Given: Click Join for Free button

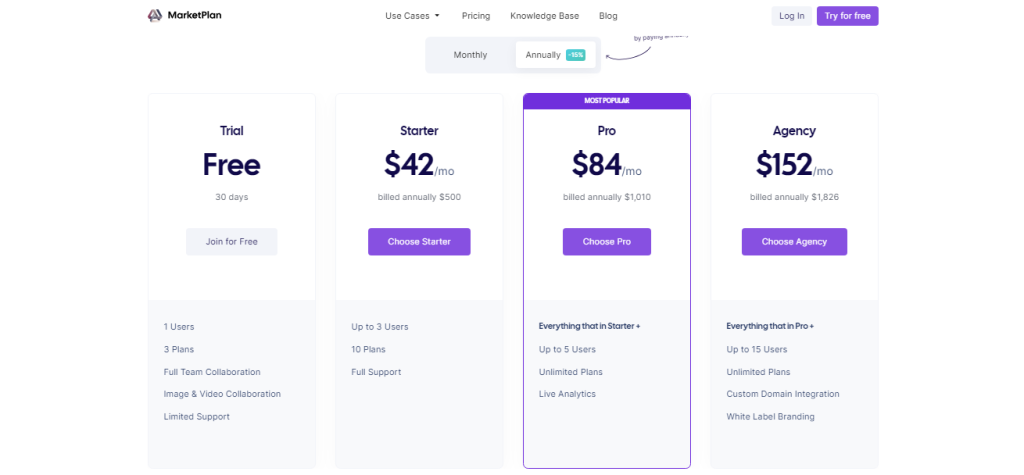Looking at the screenshot, I should (231, 242).
